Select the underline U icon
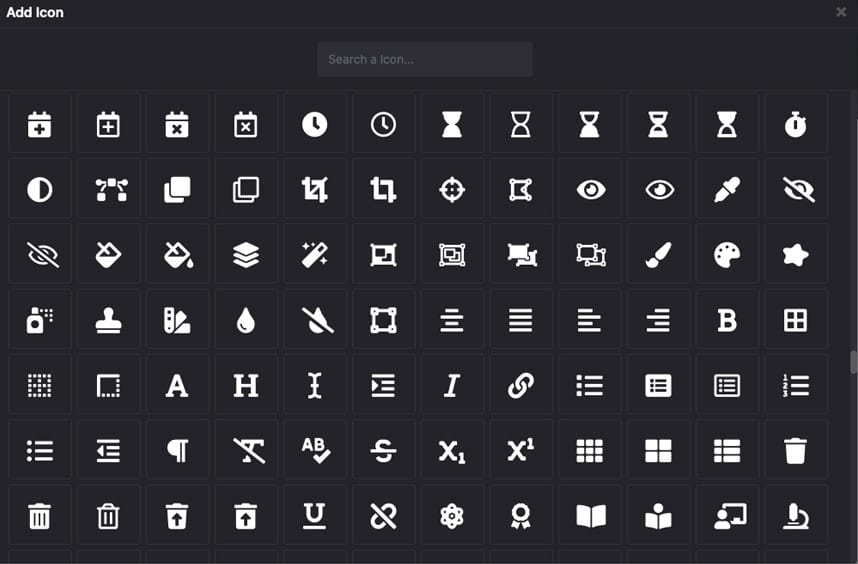Screen dimensions: 858x564 315,516
